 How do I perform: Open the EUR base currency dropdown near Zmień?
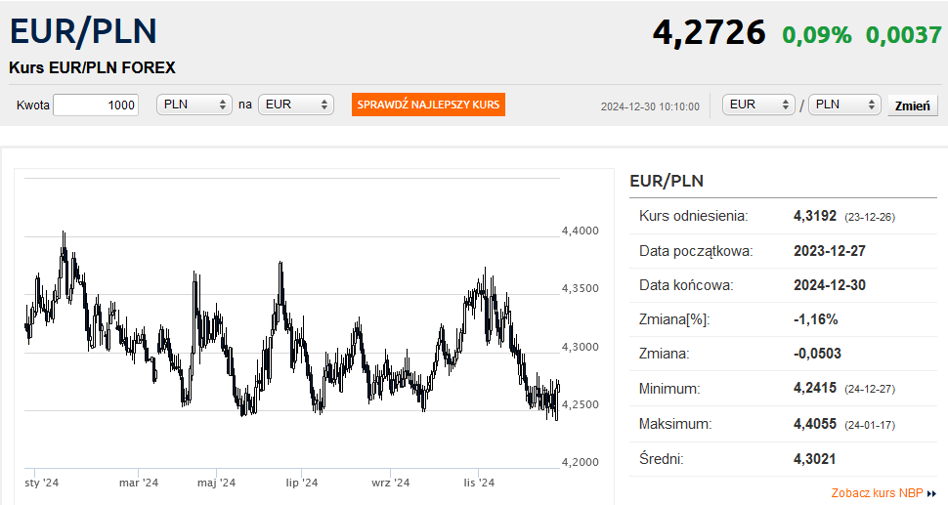[x=759, y=105]
